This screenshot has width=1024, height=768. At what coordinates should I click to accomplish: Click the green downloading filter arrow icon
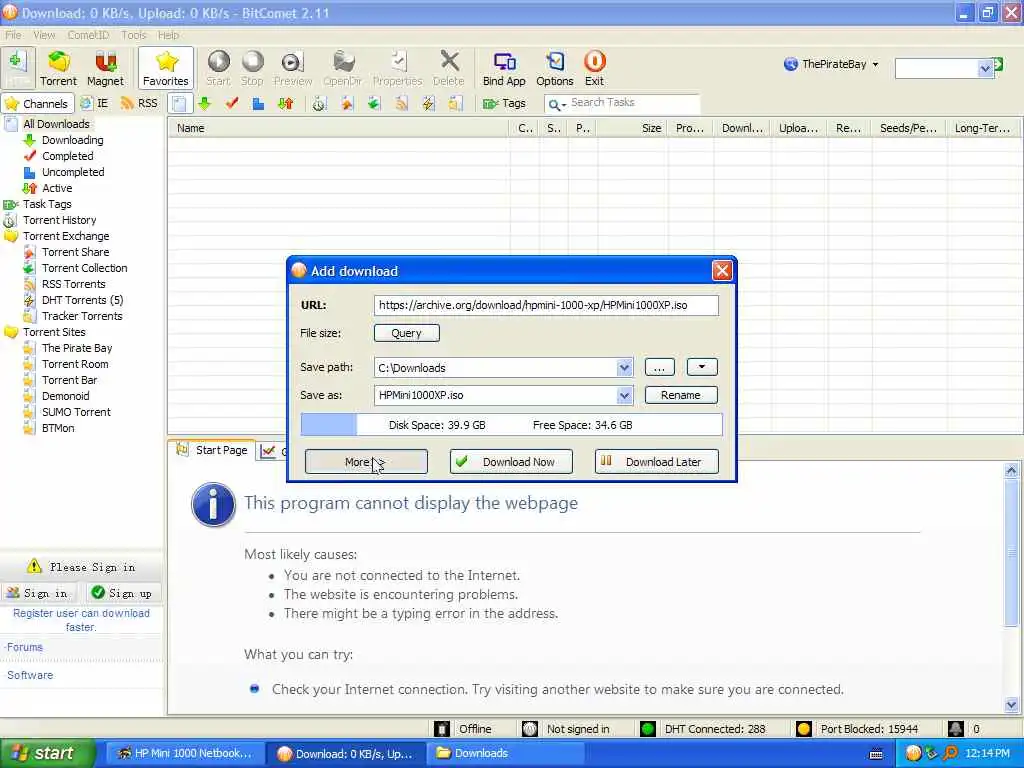point(204,103)
